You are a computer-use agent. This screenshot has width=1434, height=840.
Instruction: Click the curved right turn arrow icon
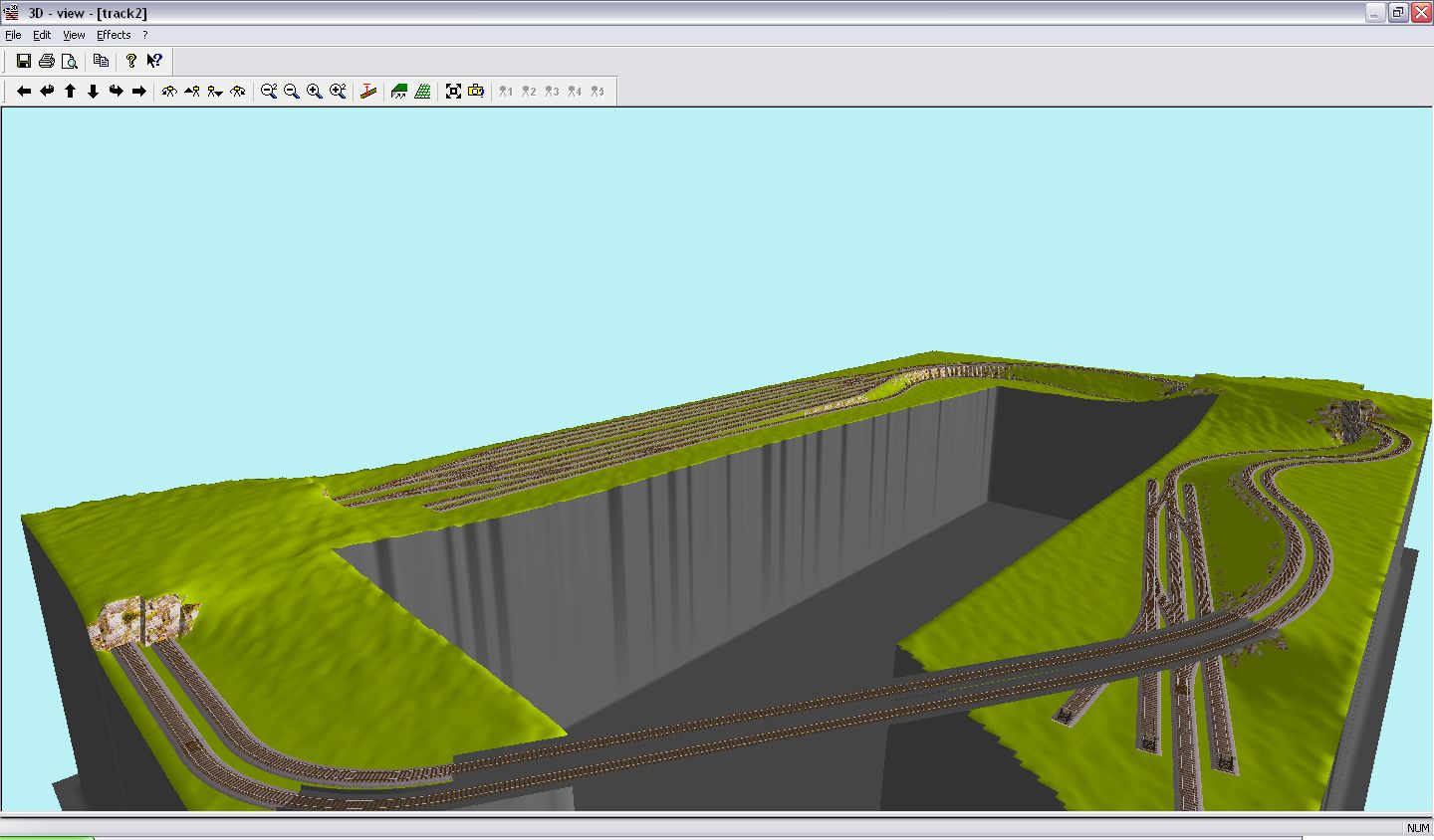tap(116, 92)
